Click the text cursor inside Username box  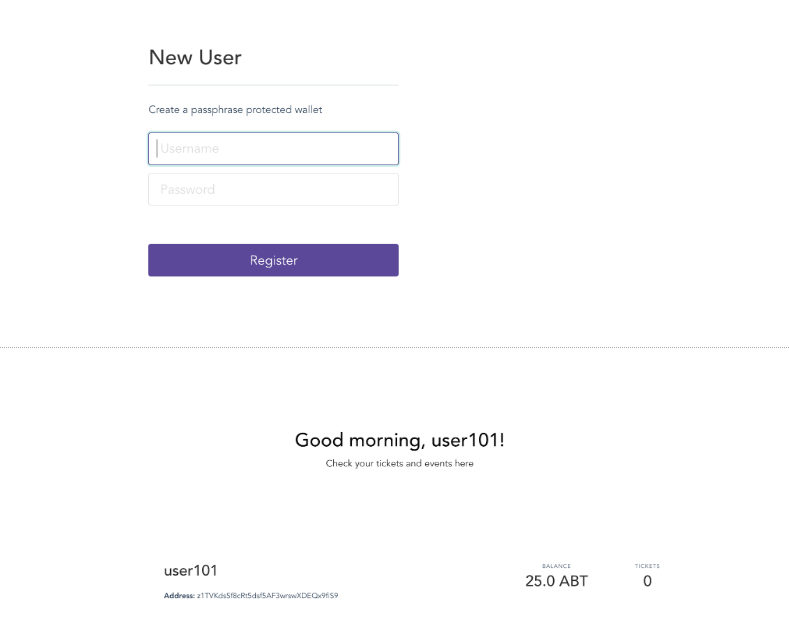(156, 149)
